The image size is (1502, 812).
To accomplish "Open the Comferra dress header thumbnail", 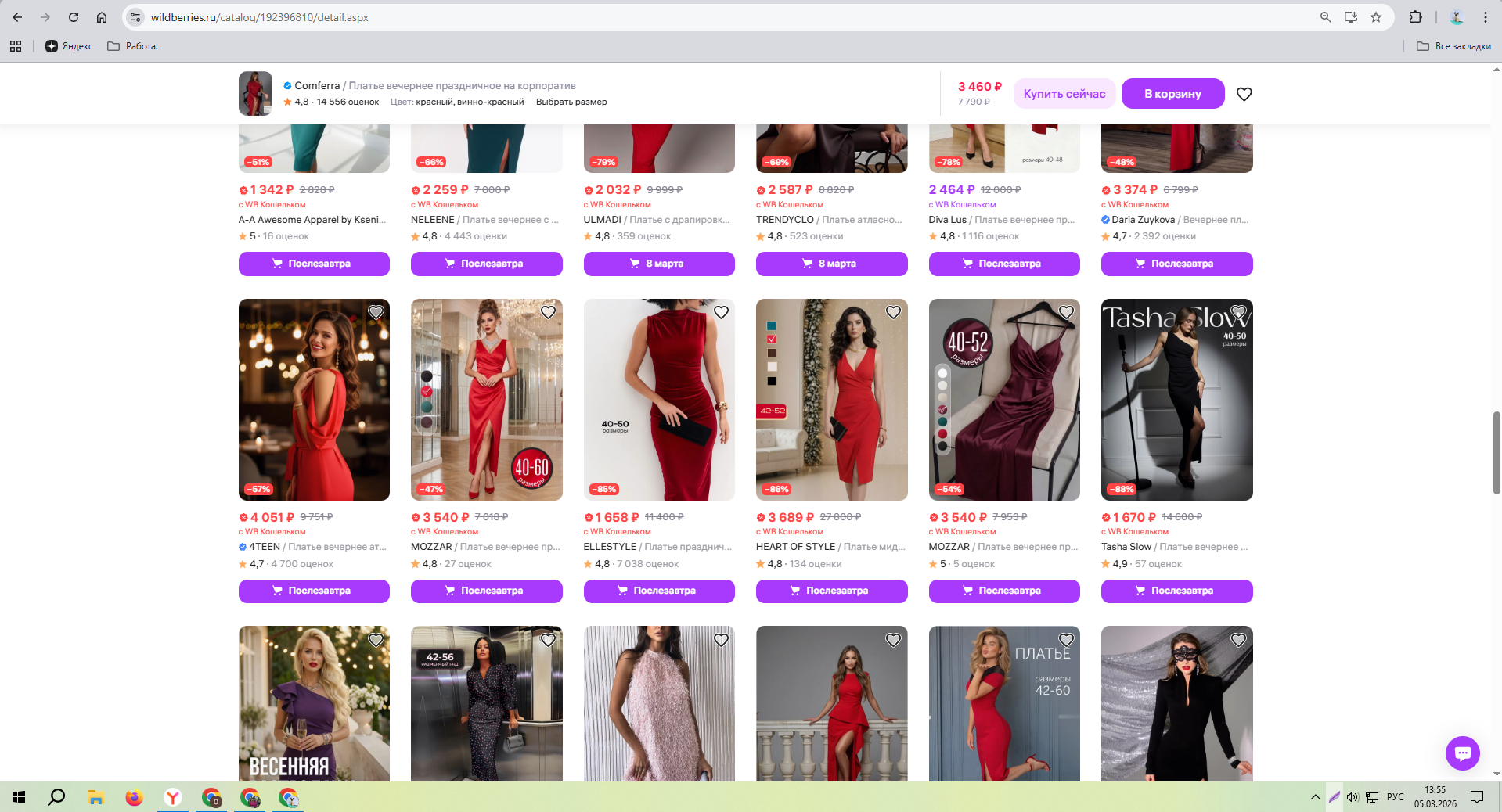I will [255, 93].
